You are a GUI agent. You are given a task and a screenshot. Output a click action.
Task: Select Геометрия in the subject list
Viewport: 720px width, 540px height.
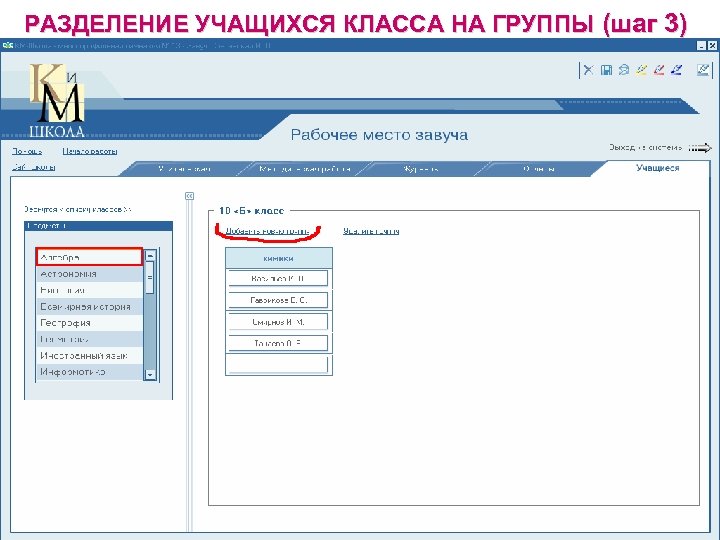[x=90, y=339]
